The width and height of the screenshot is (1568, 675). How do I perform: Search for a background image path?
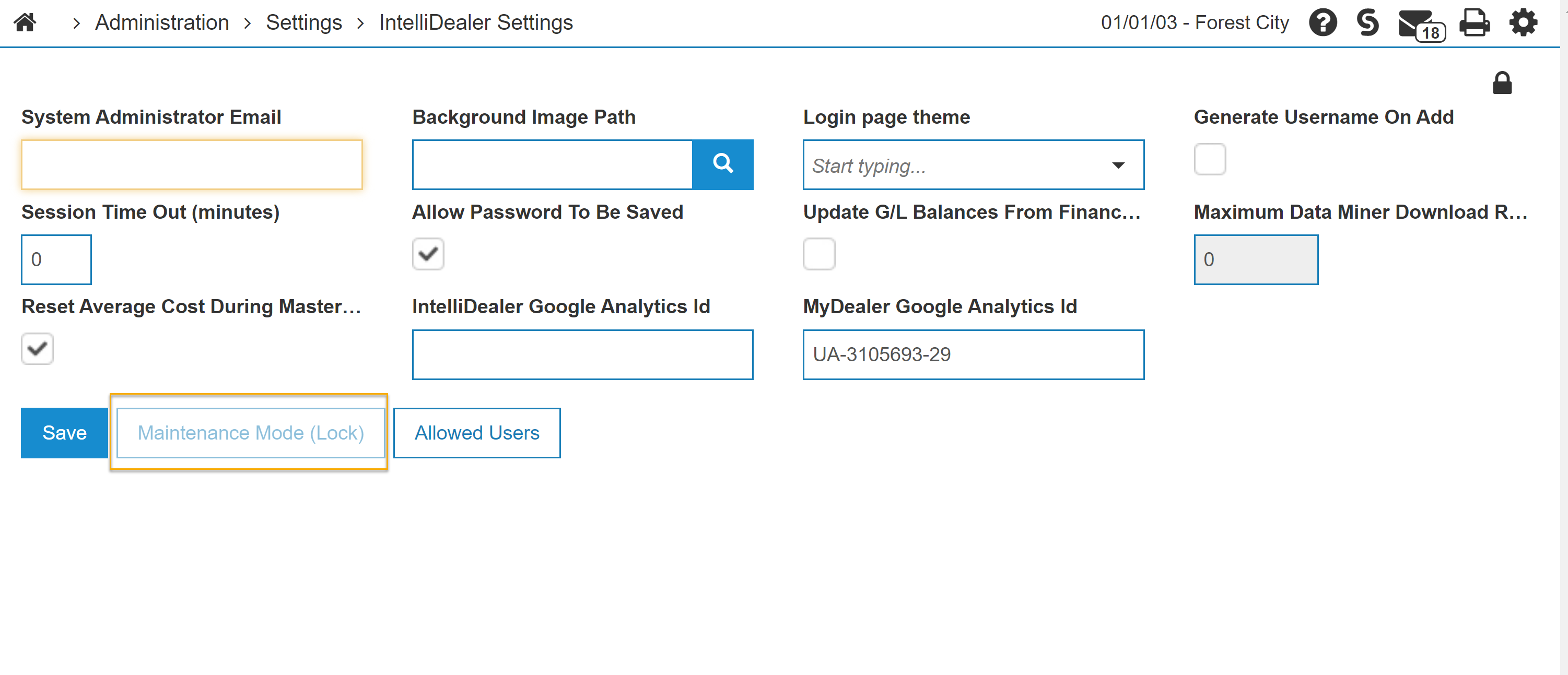pos(722,164)
